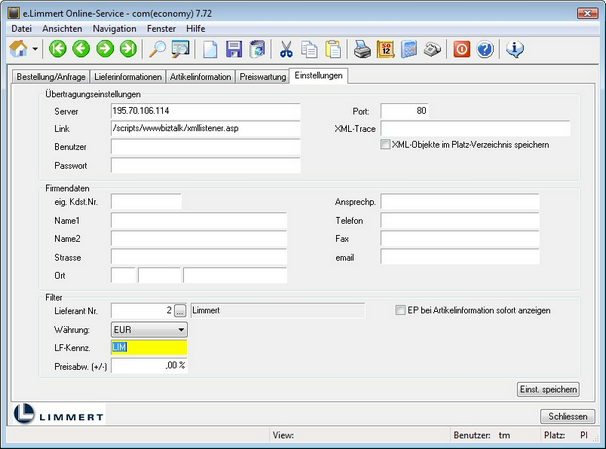Go to first record with green arrow
This screenshot has width=606, height=449.
(x=58, y=49)
